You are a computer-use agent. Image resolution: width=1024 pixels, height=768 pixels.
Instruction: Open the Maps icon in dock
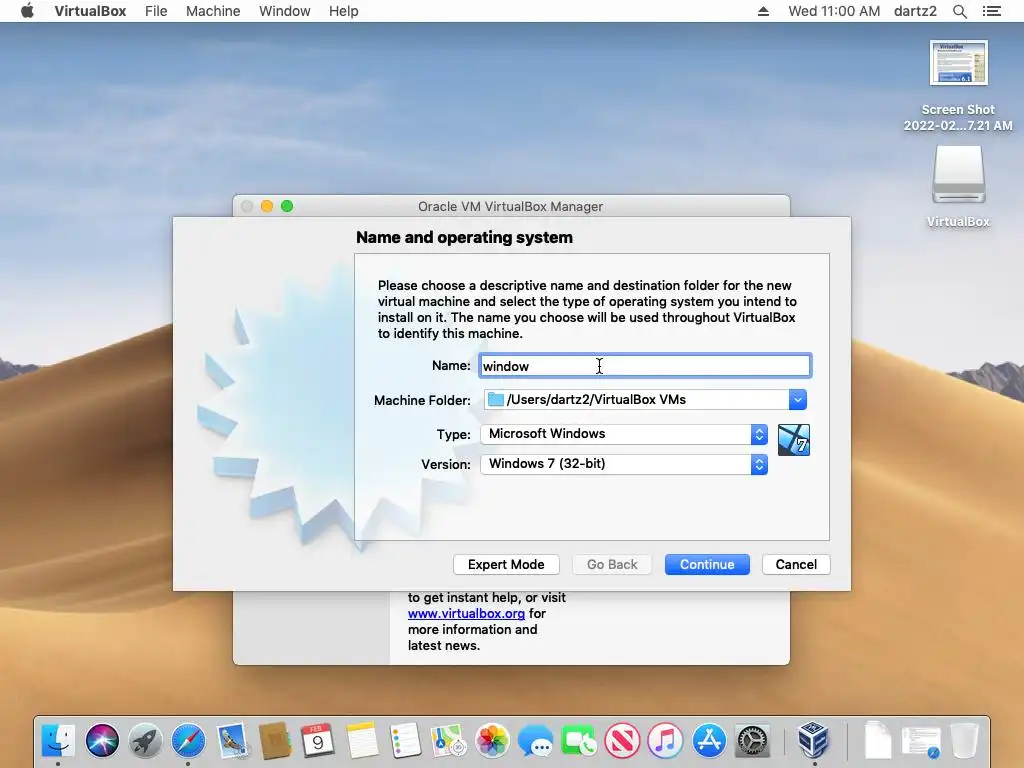448,741
